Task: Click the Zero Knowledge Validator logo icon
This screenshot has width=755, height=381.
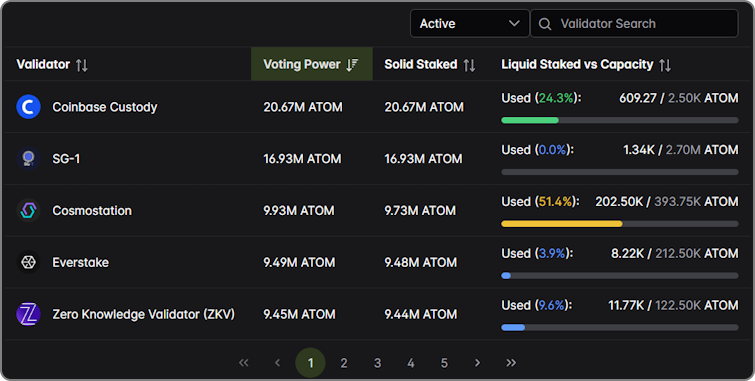Action: [x=28, y=315]
